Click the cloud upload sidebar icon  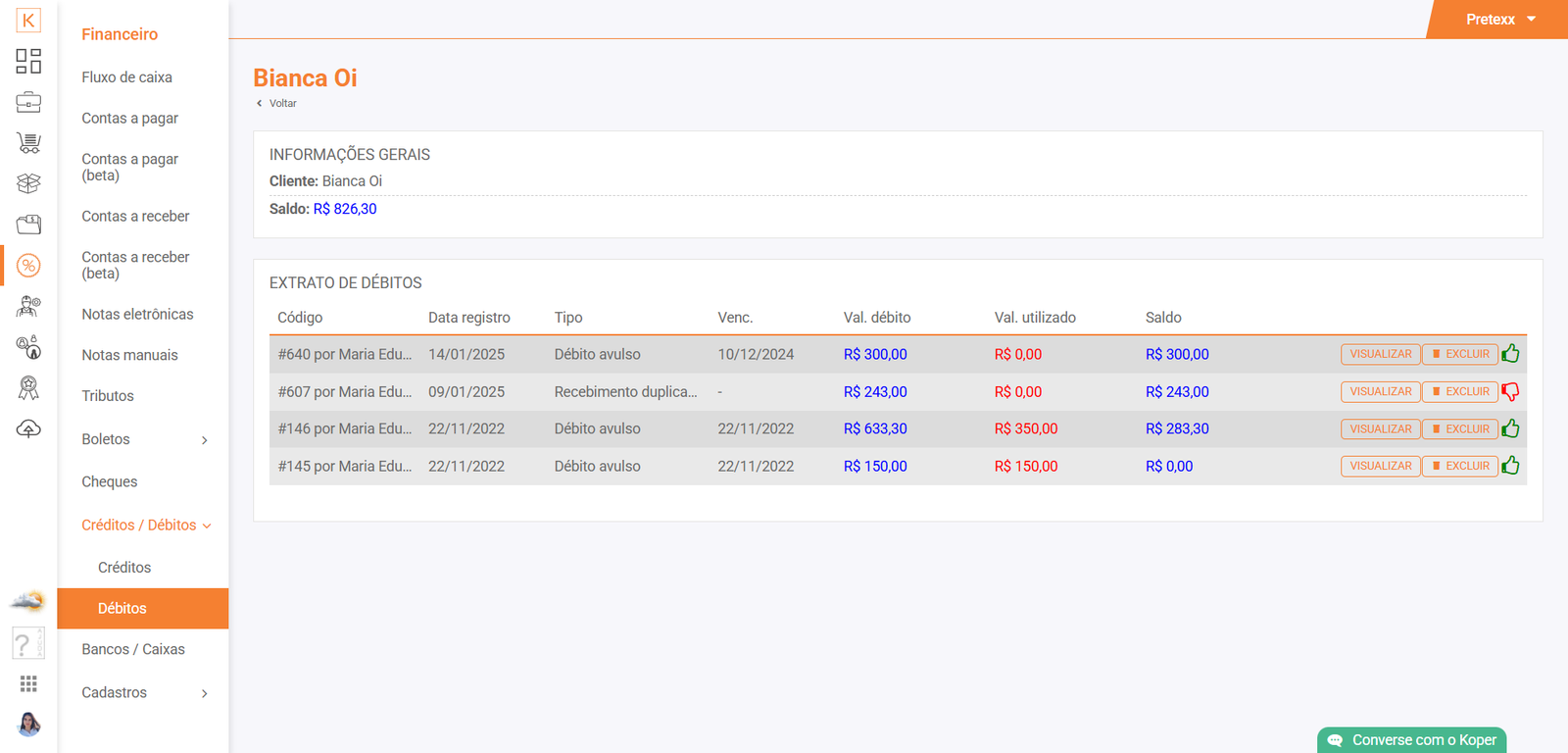point(28,429)
